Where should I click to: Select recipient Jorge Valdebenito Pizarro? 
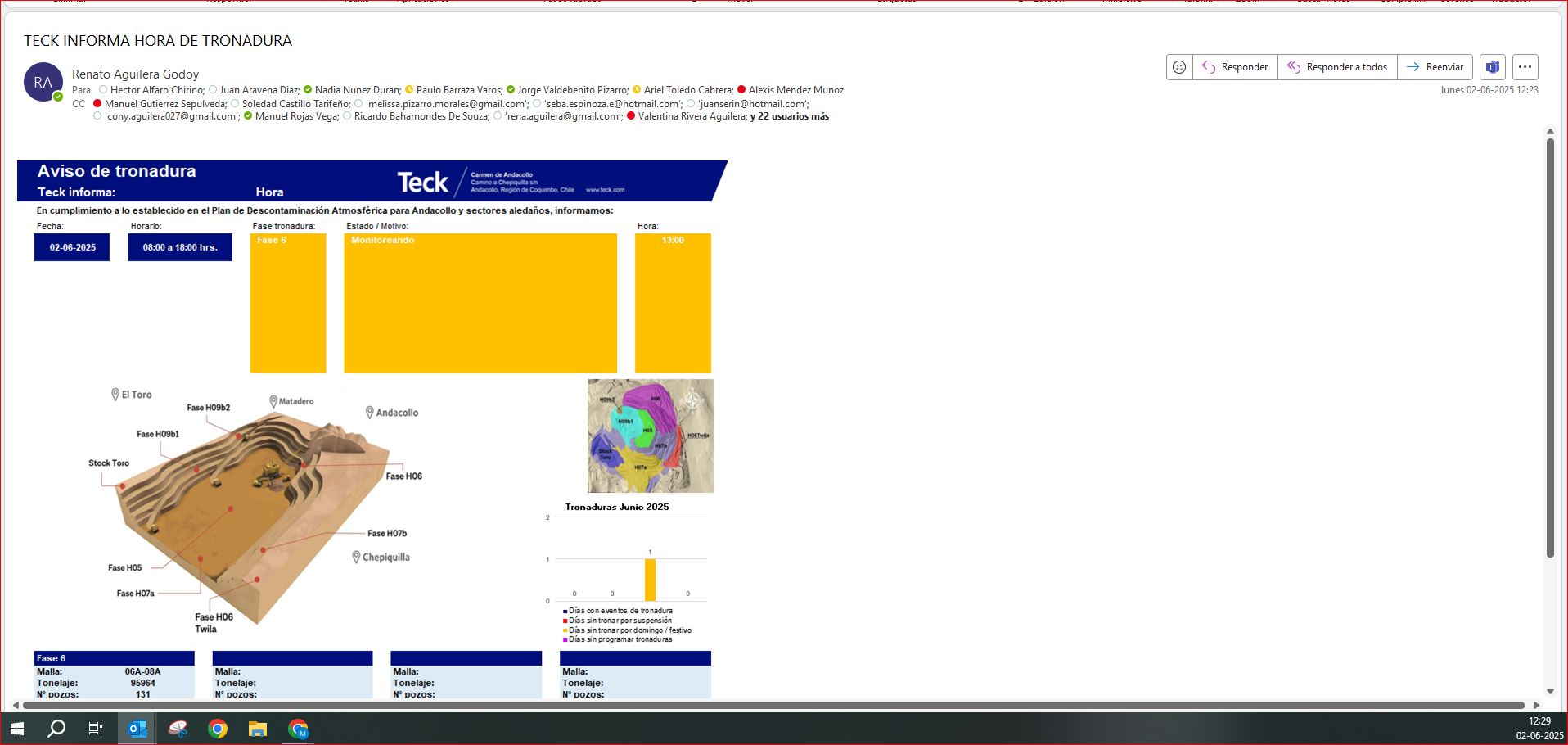573,90
